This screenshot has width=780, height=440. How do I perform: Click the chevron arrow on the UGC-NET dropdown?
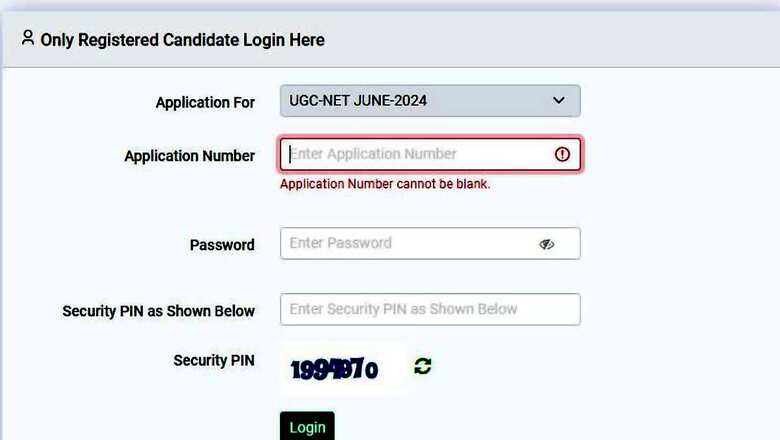pos(558,101)
